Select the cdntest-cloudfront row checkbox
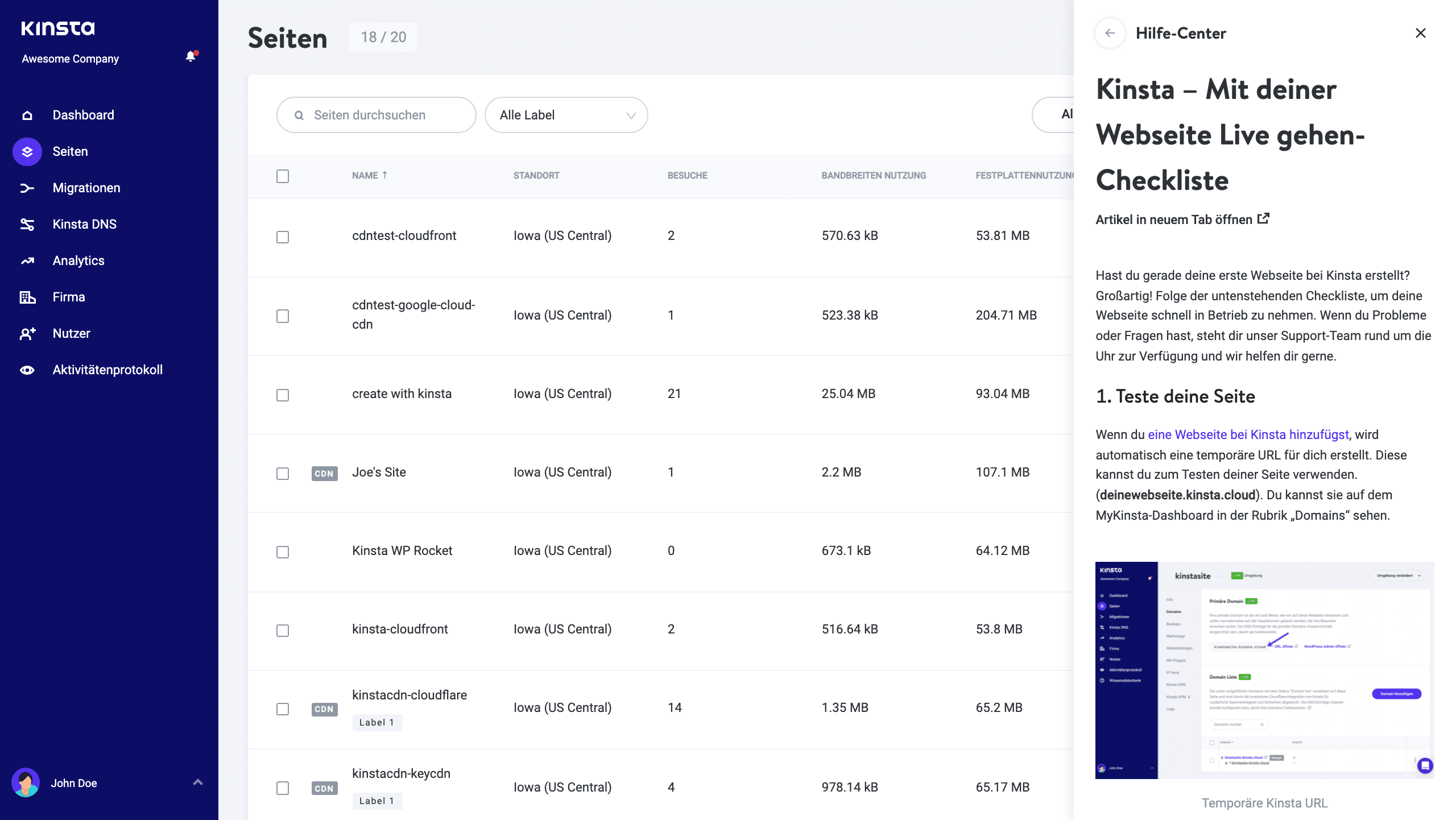The height and width of the screenshot is (820, 1456). (x=283, y=237)
